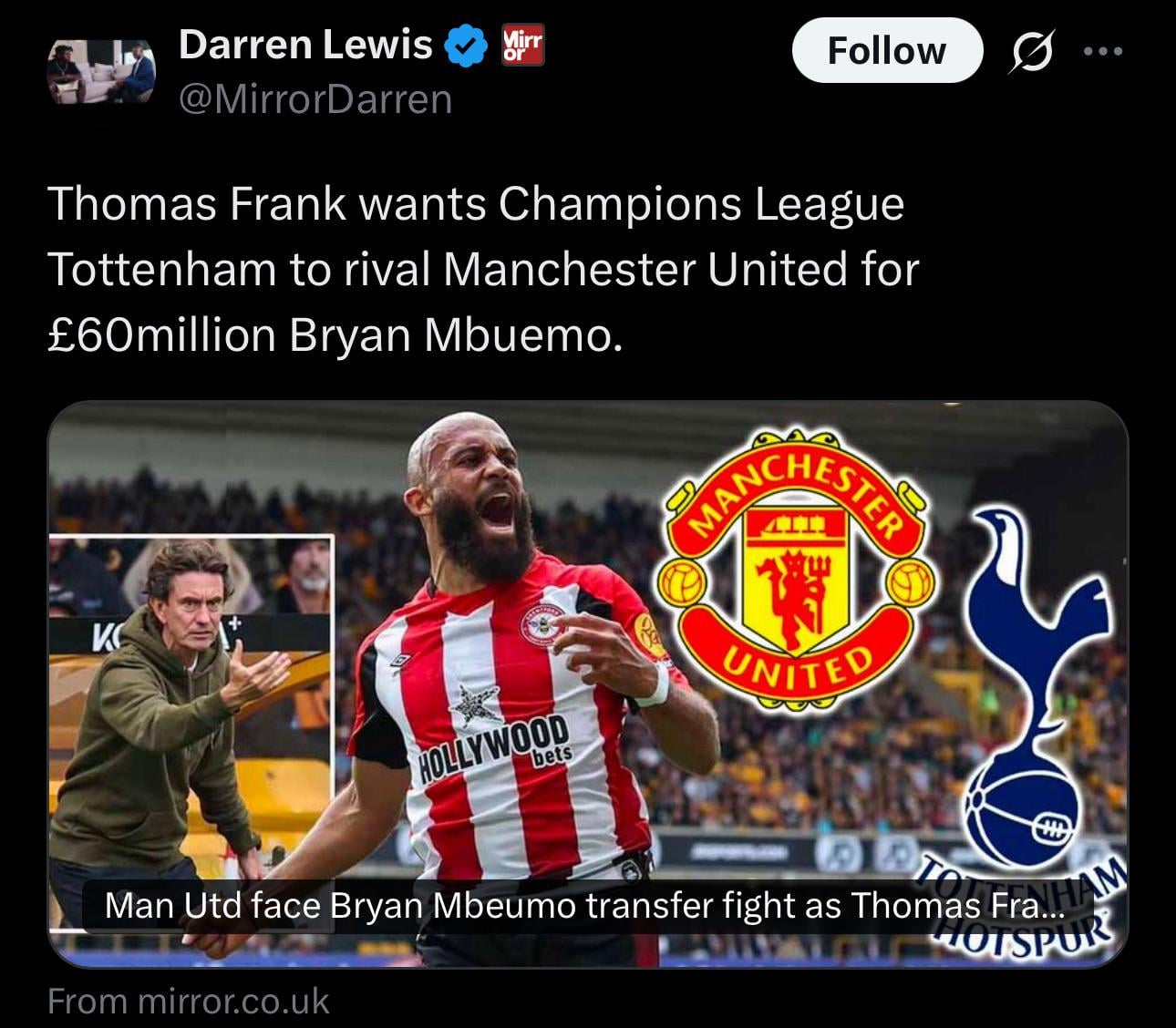Select the '£60million Bryan Mbuemo' text line
The image size is (1176, 1028).
[335, 335]
